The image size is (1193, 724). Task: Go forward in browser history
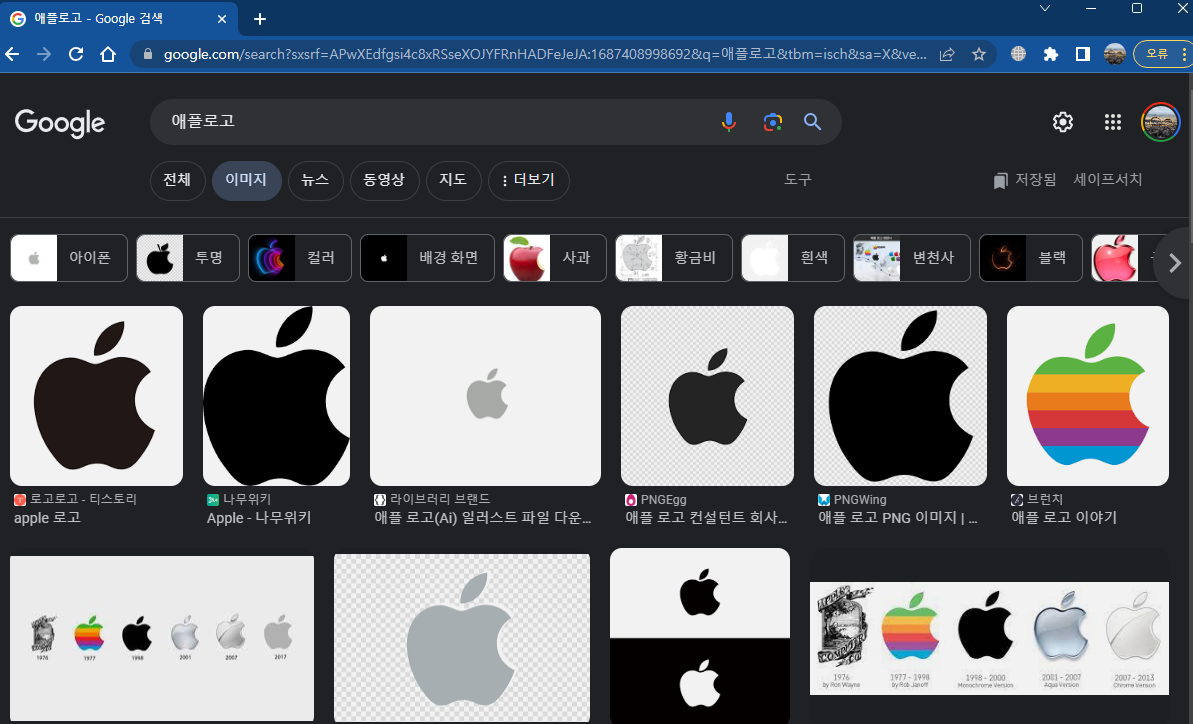coord(44,54)
